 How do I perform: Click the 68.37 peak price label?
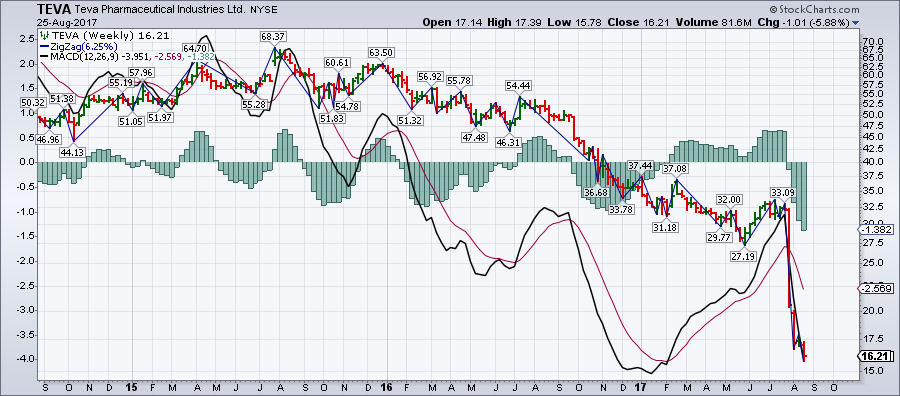click(273, 36)
